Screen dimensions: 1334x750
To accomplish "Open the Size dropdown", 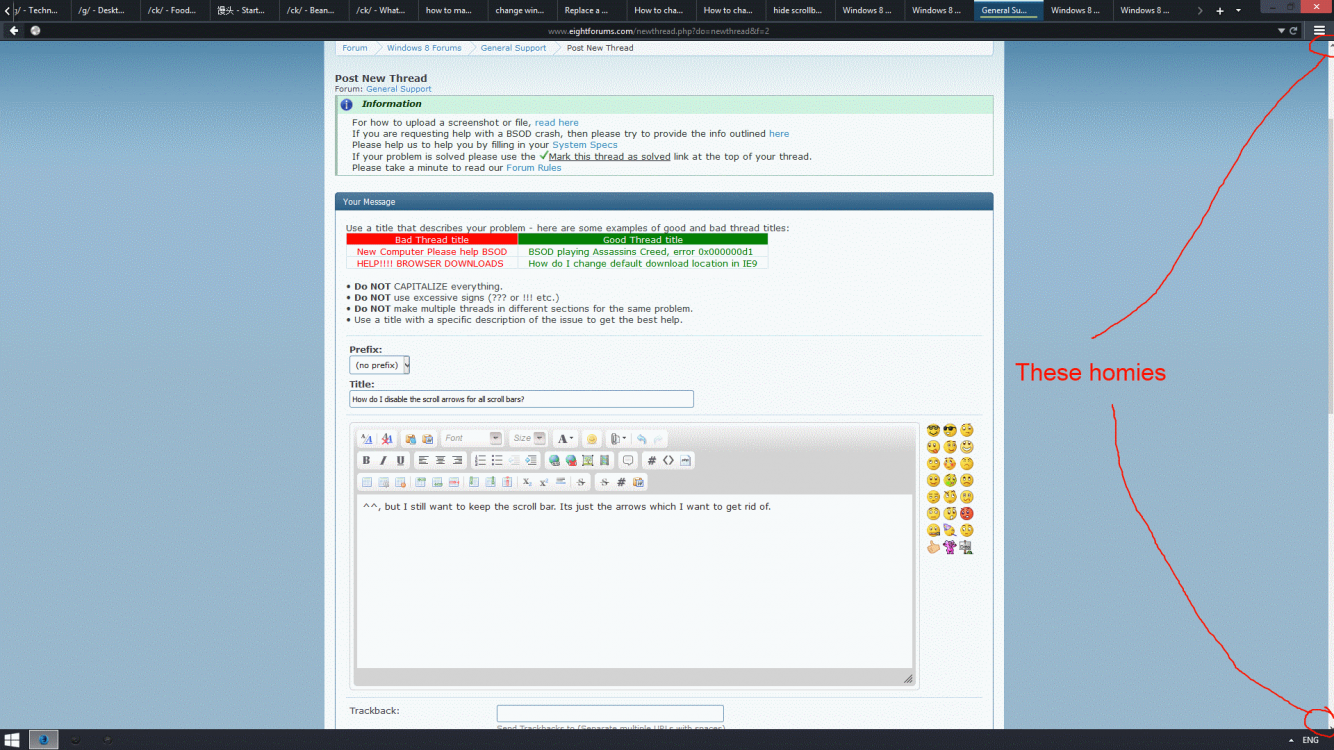I will click(x=528, y=438).
